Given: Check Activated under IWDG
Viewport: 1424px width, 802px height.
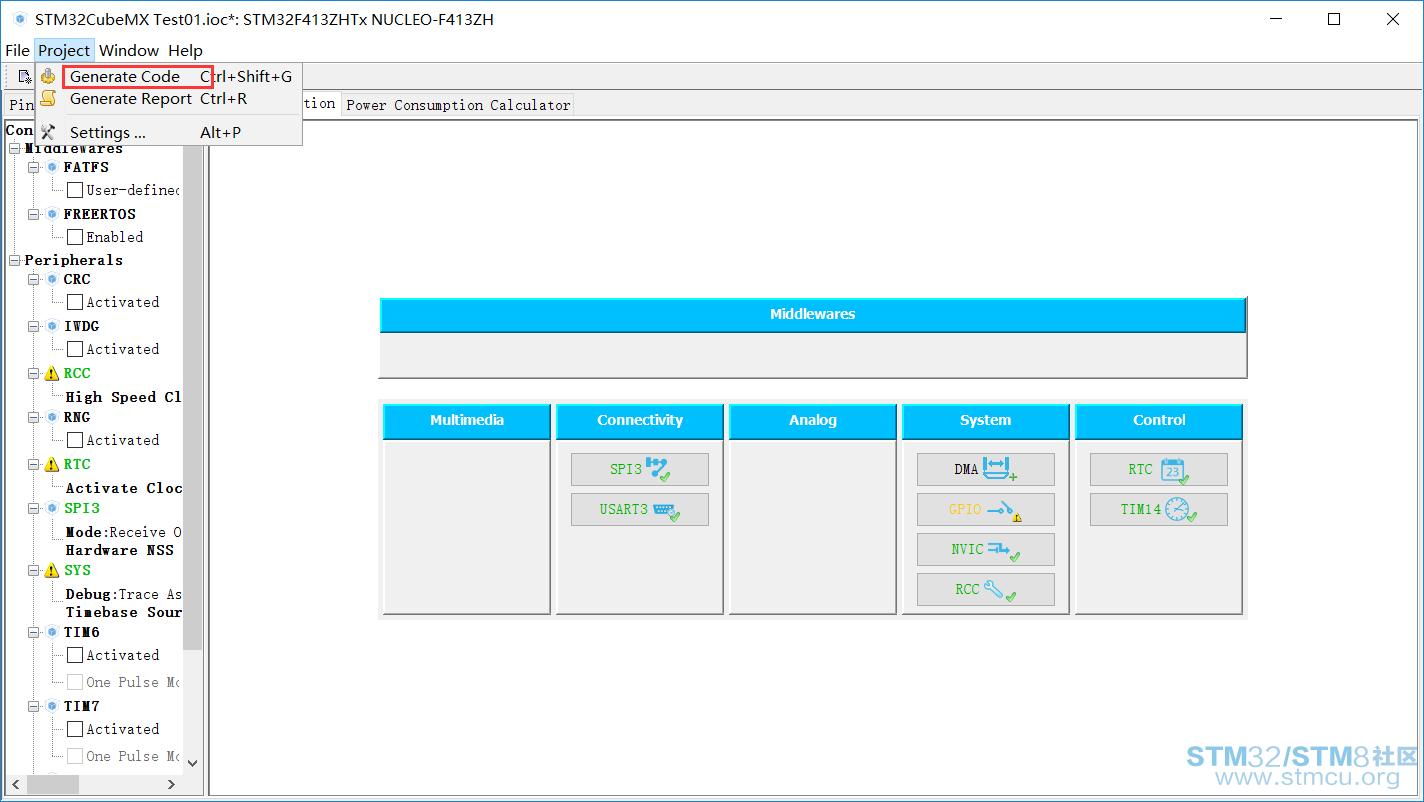Looking at the screenshot, I should [x=75, y=349].
